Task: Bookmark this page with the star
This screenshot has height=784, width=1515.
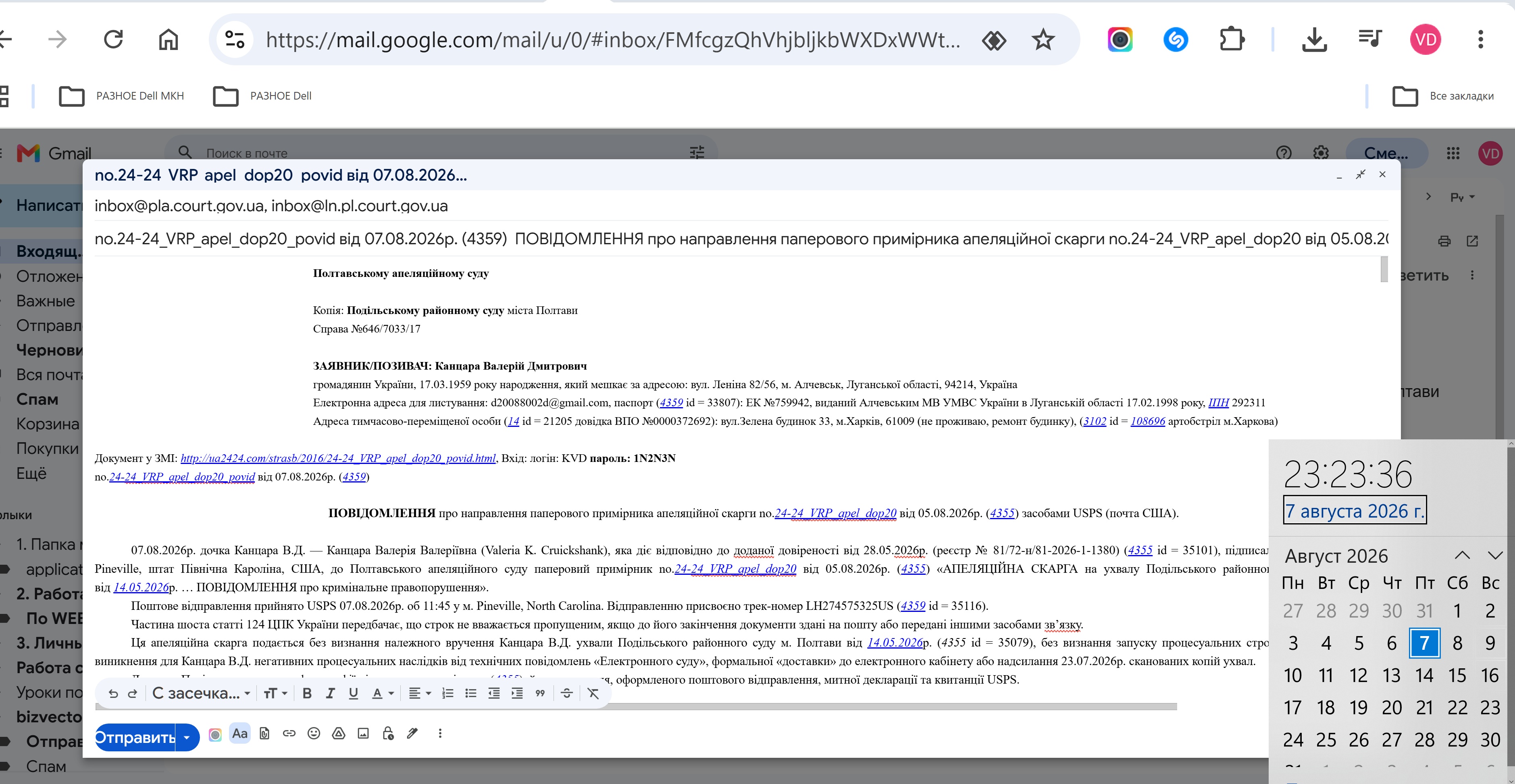Action: [x=1043, y=40]
